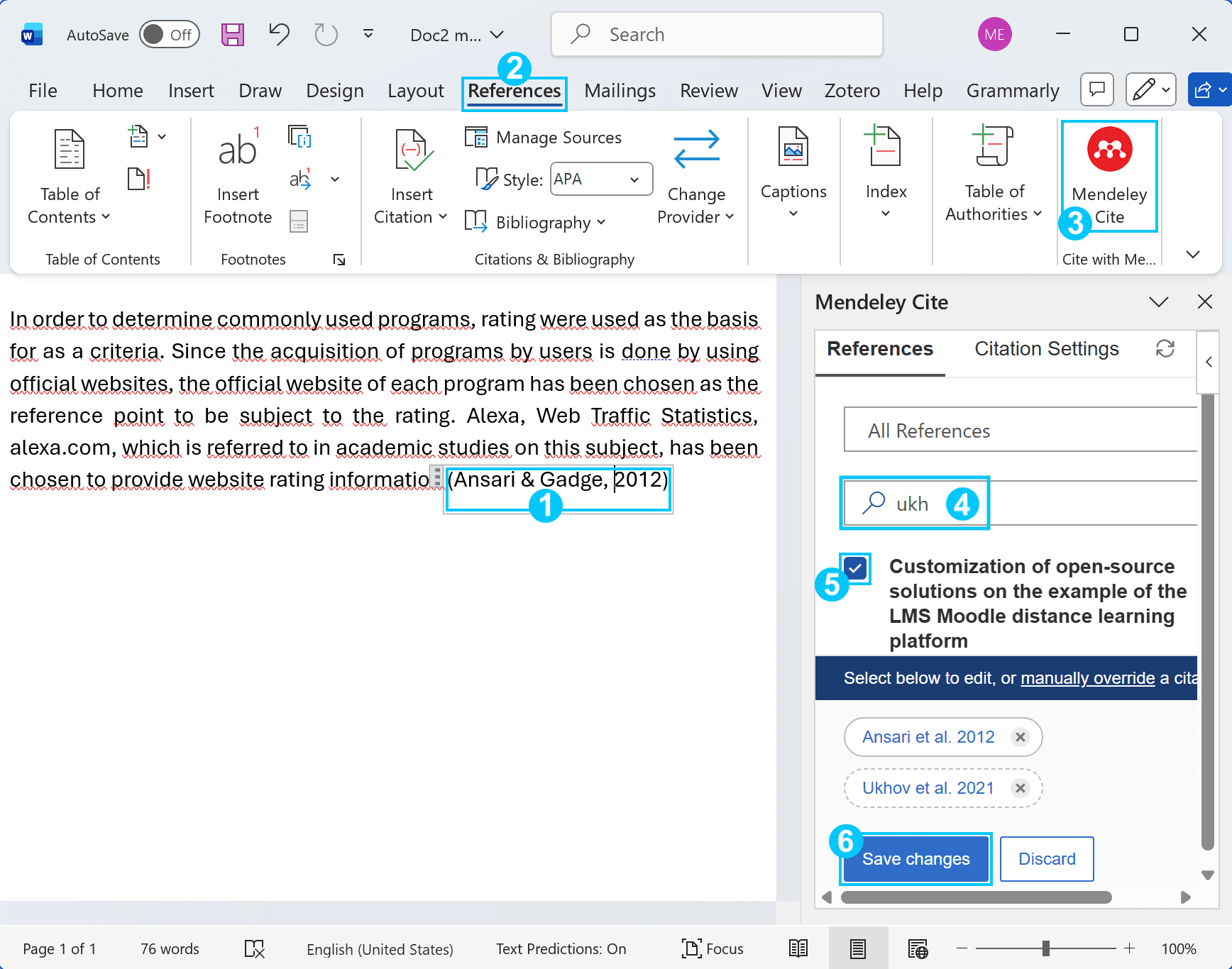Remove Ukhov et al. 2021 from citation

(1021, 788)
